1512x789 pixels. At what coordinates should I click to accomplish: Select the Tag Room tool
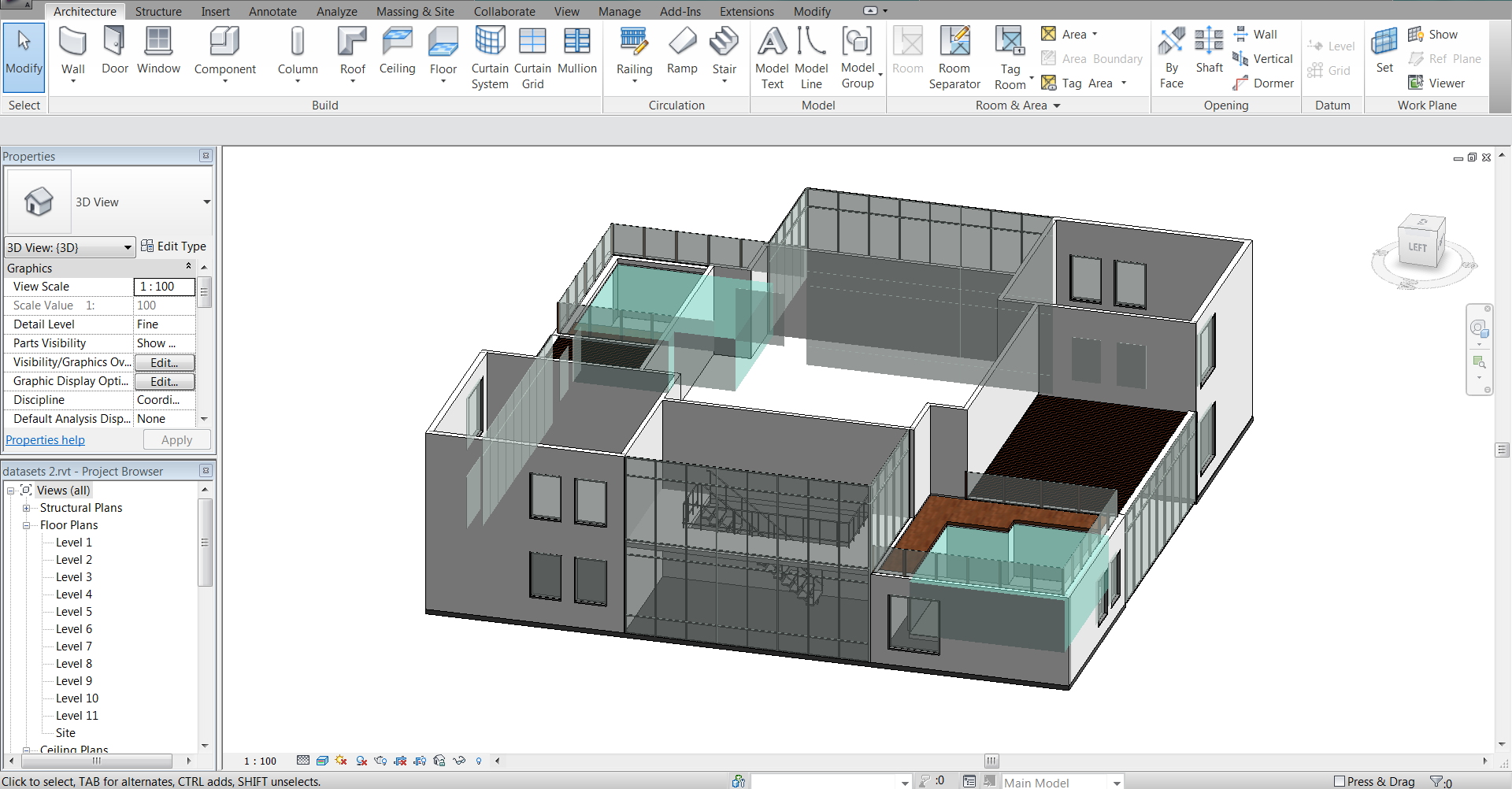(1010, 58)
